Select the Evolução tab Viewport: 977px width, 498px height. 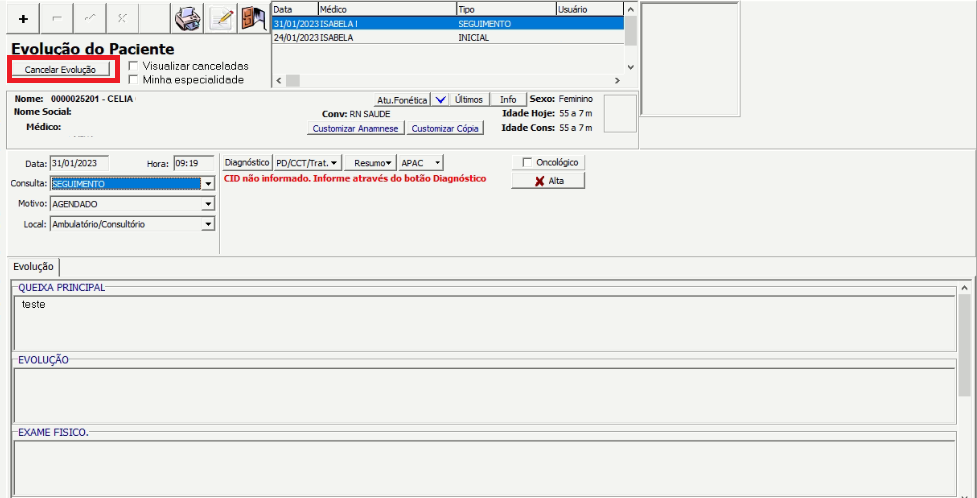tap(33, 267)
